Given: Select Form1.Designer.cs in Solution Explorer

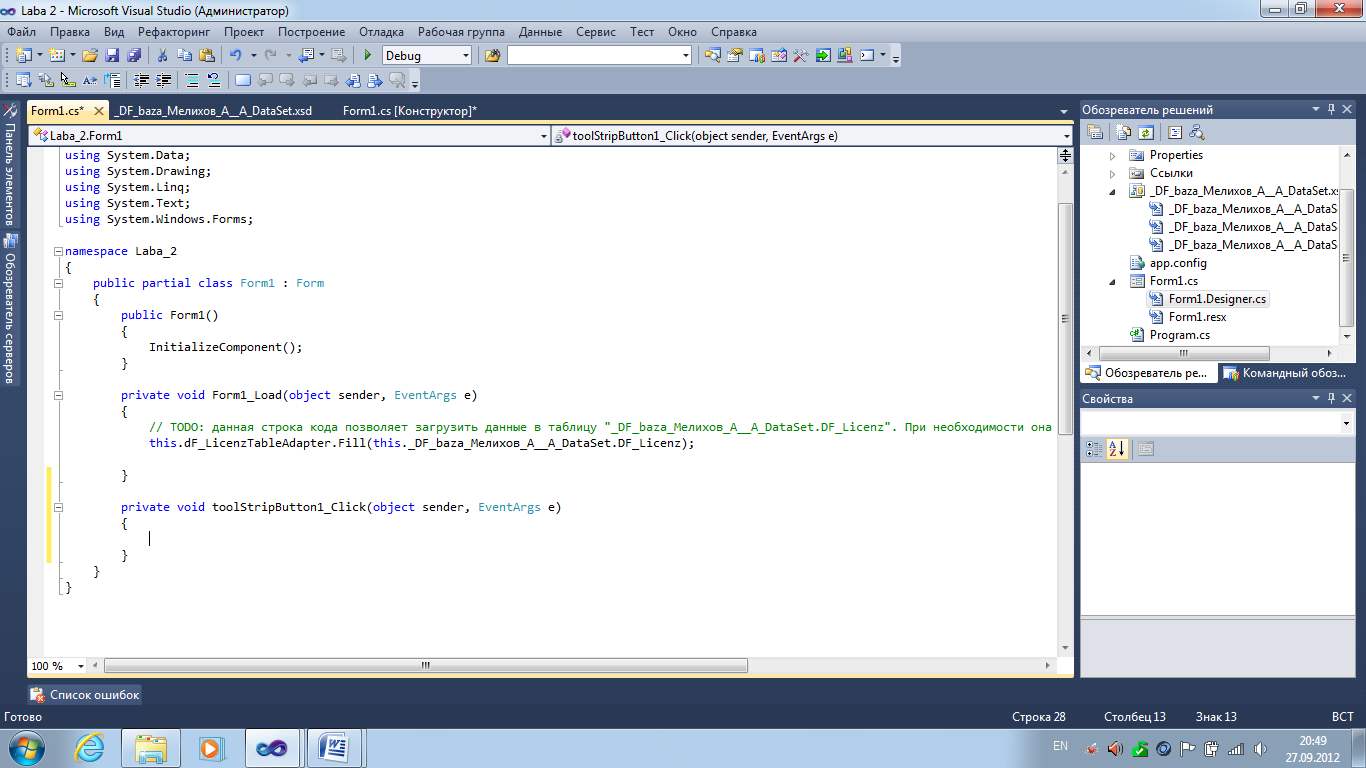Looking at the screenshot, I should [x=1217, y=299].
